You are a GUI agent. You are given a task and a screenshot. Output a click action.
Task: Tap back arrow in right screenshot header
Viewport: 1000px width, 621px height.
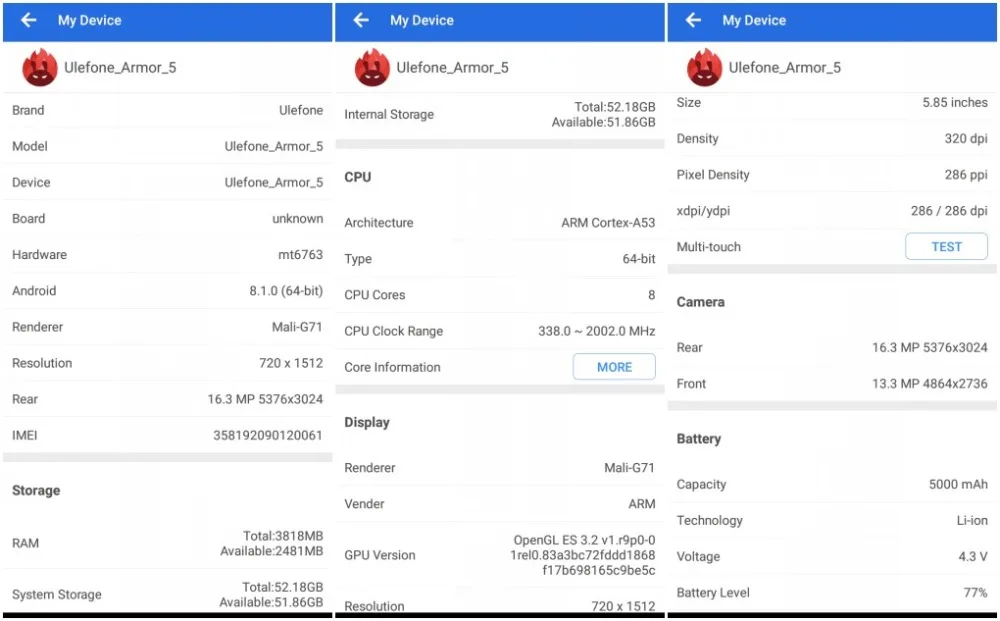coord(693,20)
